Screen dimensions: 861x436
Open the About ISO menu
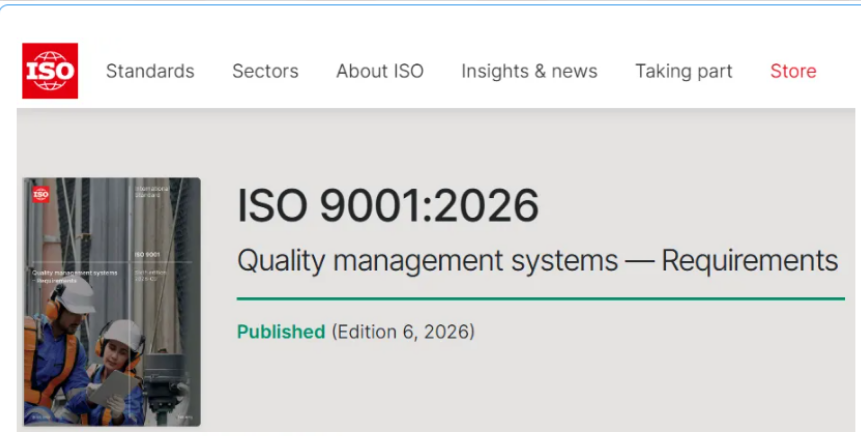[x=380, y=71]
